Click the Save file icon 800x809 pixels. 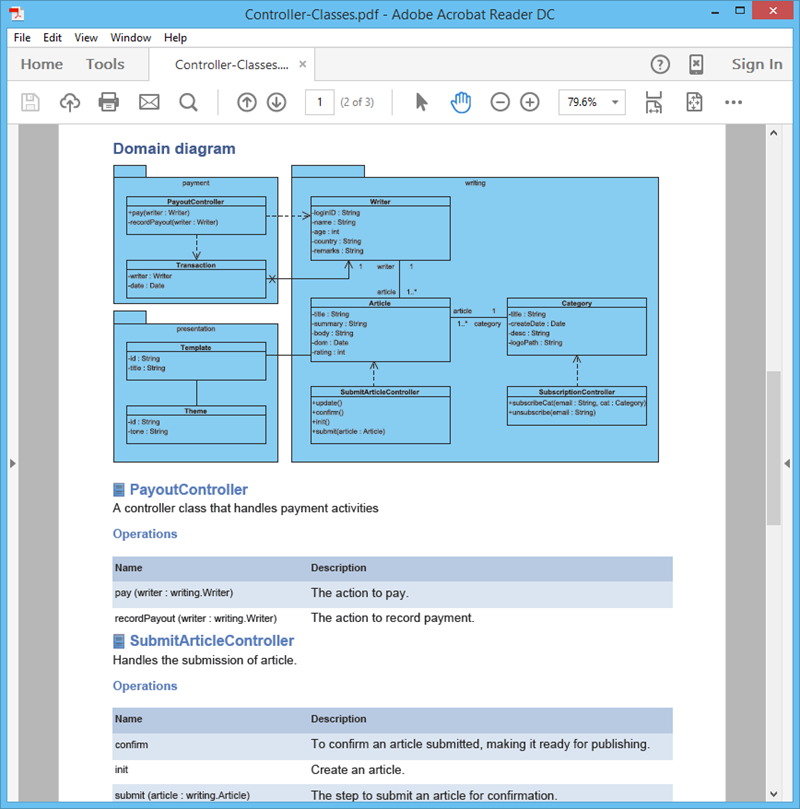pos(31,102)
